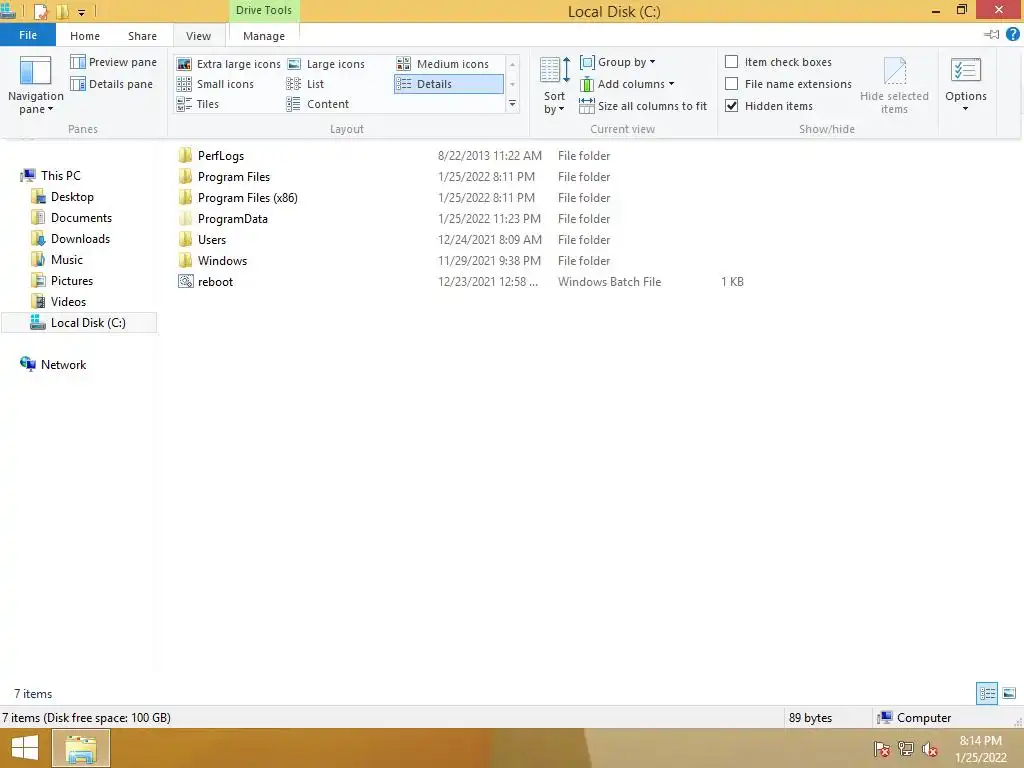Open the Group by dropdown
The height and width of the screenshot is (768, 1024).
point(618,62)
